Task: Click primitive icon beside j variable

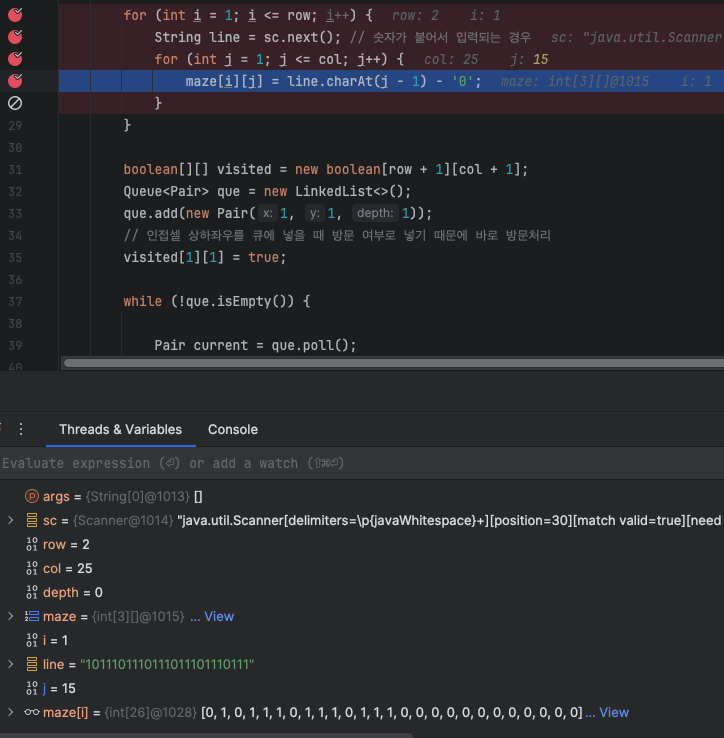Action: coord(32,688)
